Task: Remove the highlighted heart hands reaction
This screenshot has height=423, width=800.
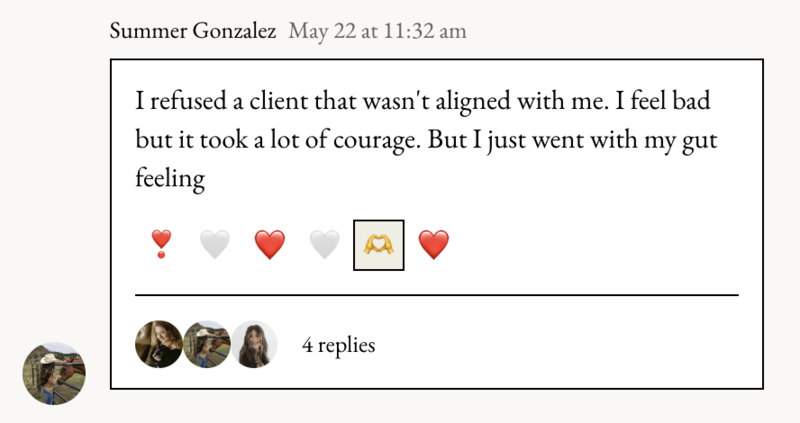Action: pyautogui.click(x=379, y=245)
